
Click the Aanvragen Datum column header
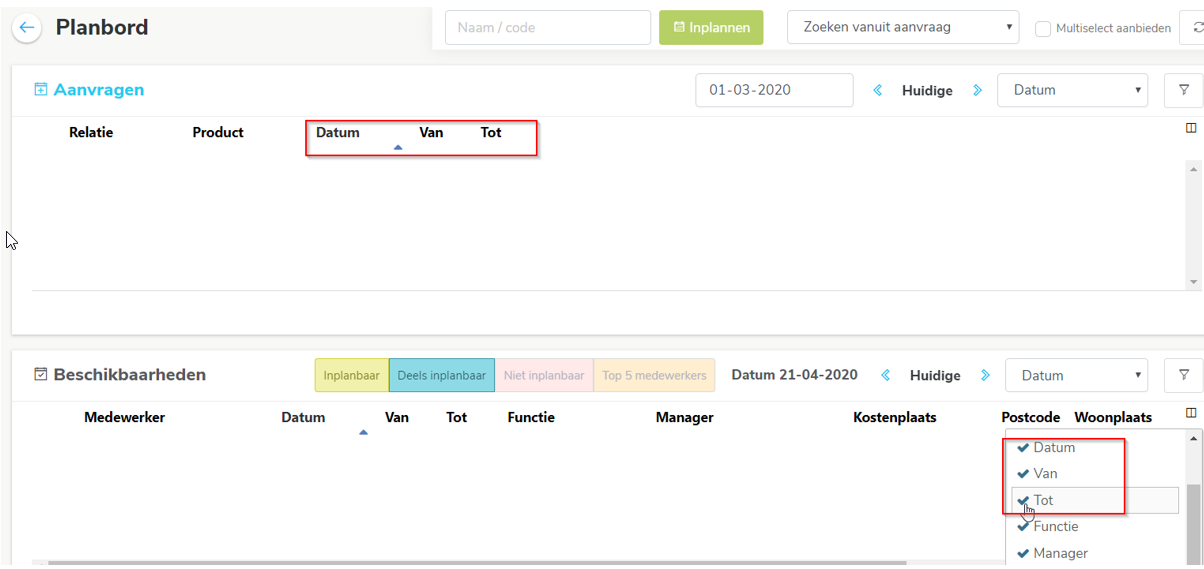click(x=338, y=132)
